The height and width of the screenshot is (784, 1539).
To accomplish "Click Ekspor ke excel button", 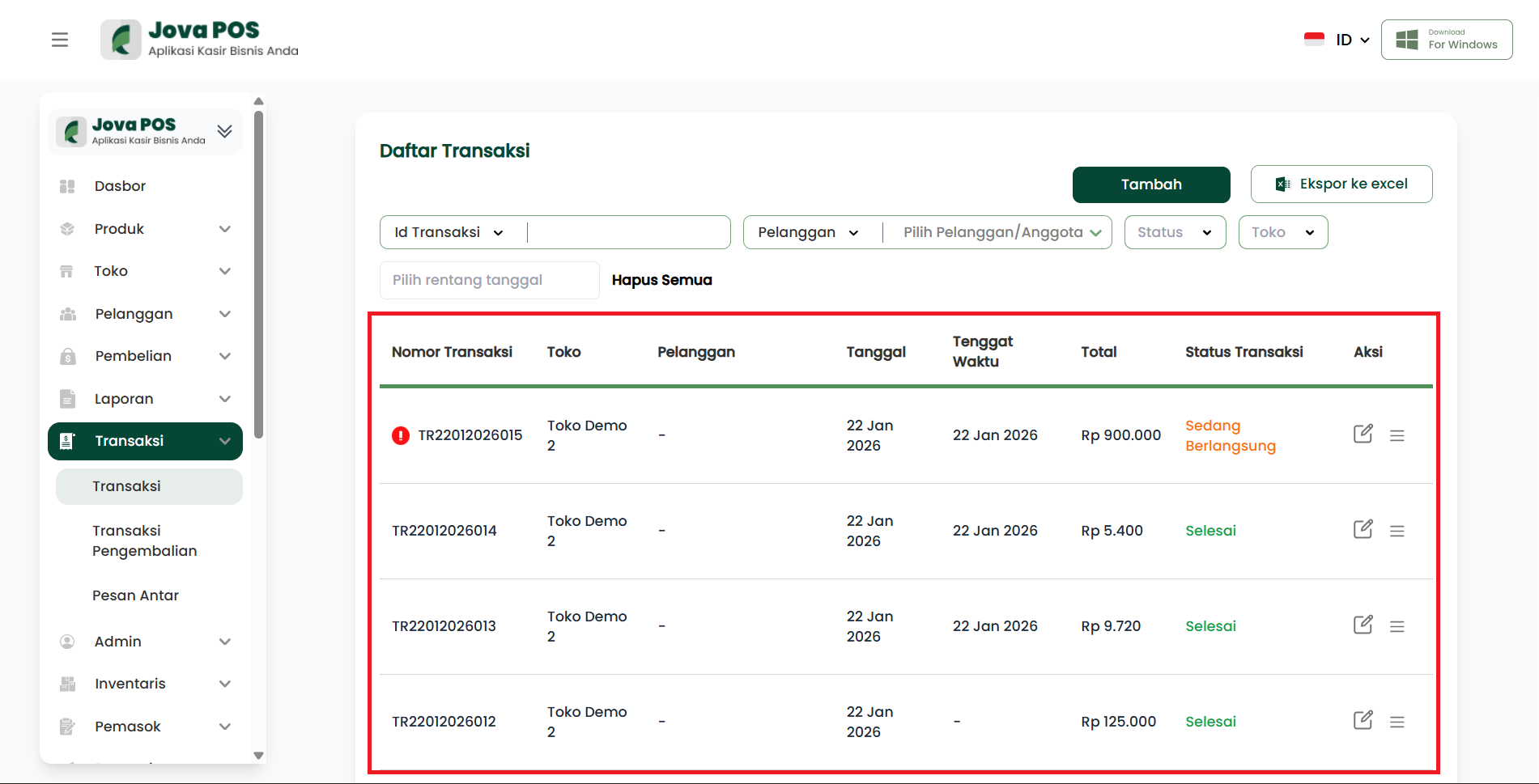I will point(1341,184).
